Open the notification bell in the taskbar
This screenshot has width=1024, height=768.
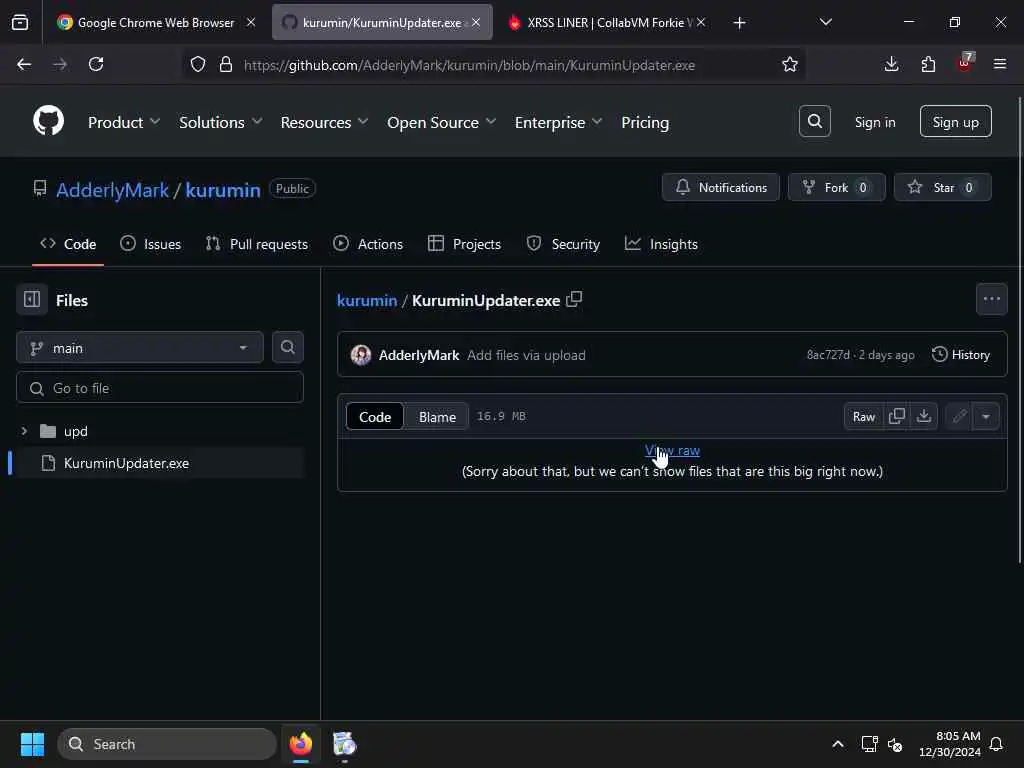coord(996,744)
